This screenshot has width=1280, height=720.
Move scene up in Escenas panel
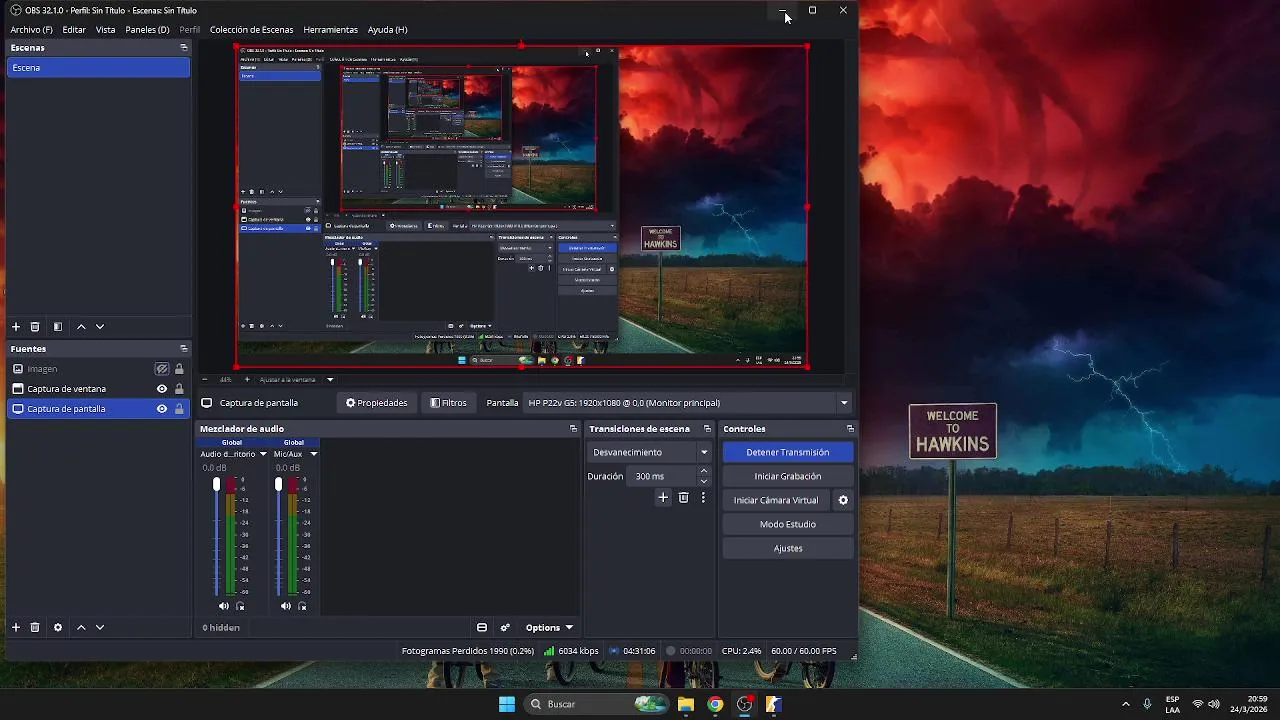(82, 327)
